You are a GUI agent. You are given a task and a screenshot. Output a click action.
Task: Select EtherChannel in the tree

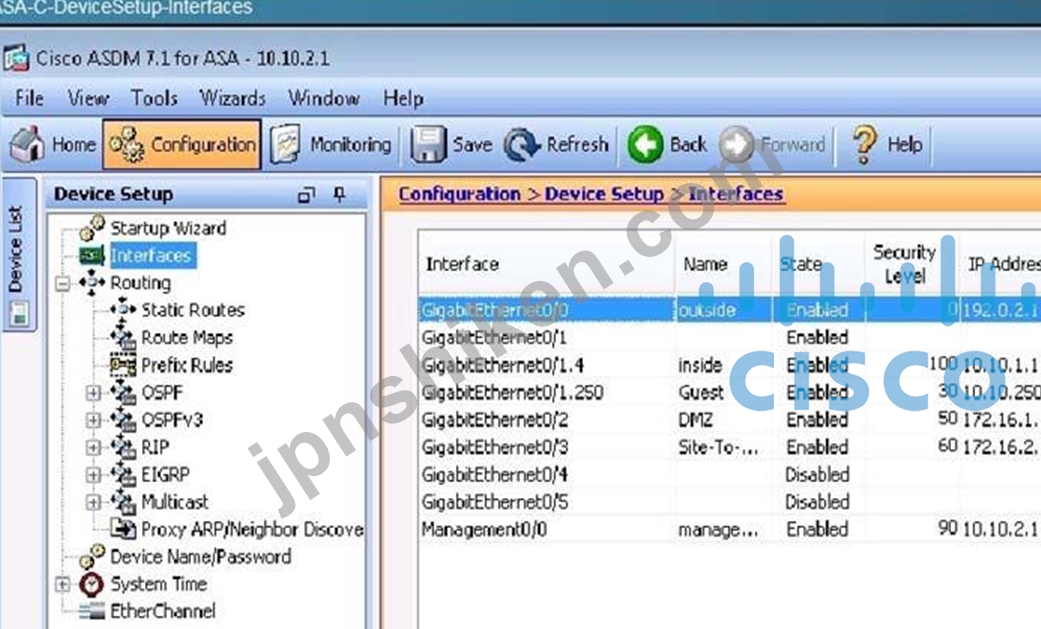click(x=163, y=611)
